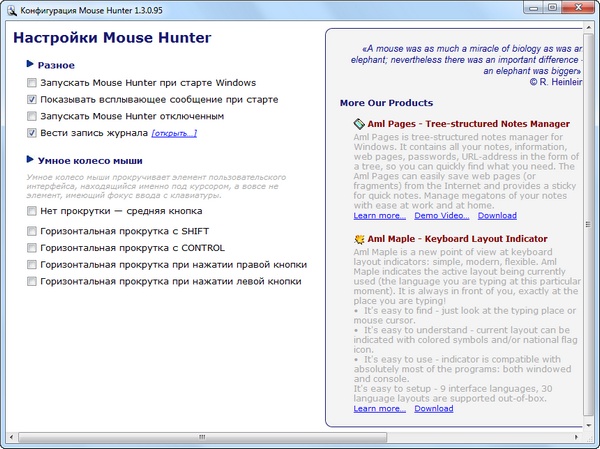
Task: Click the Aml Pages product icon
Action: (359, 124)
